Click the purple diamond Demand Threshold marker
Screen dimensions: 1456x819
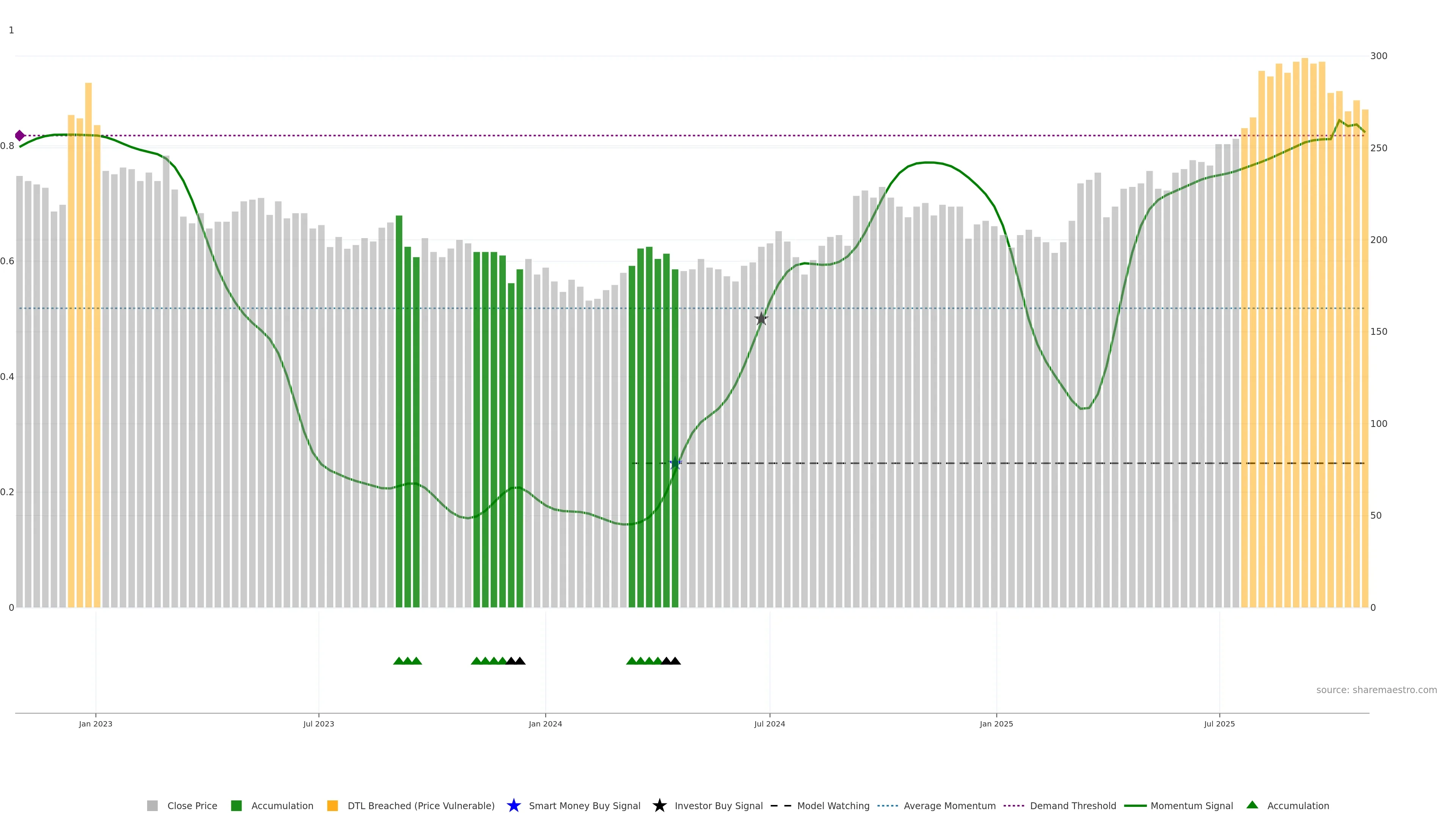[x=20, y=136]
